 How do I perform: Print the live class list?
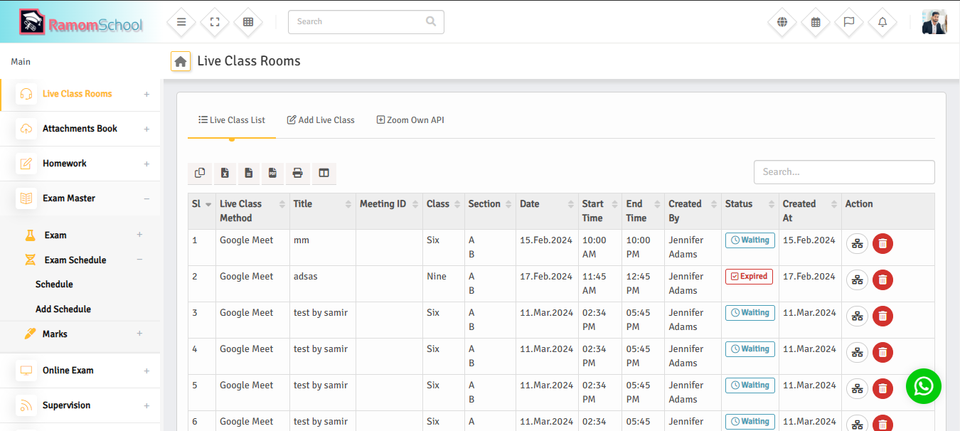pyautogui.click(x=297, y=173)
